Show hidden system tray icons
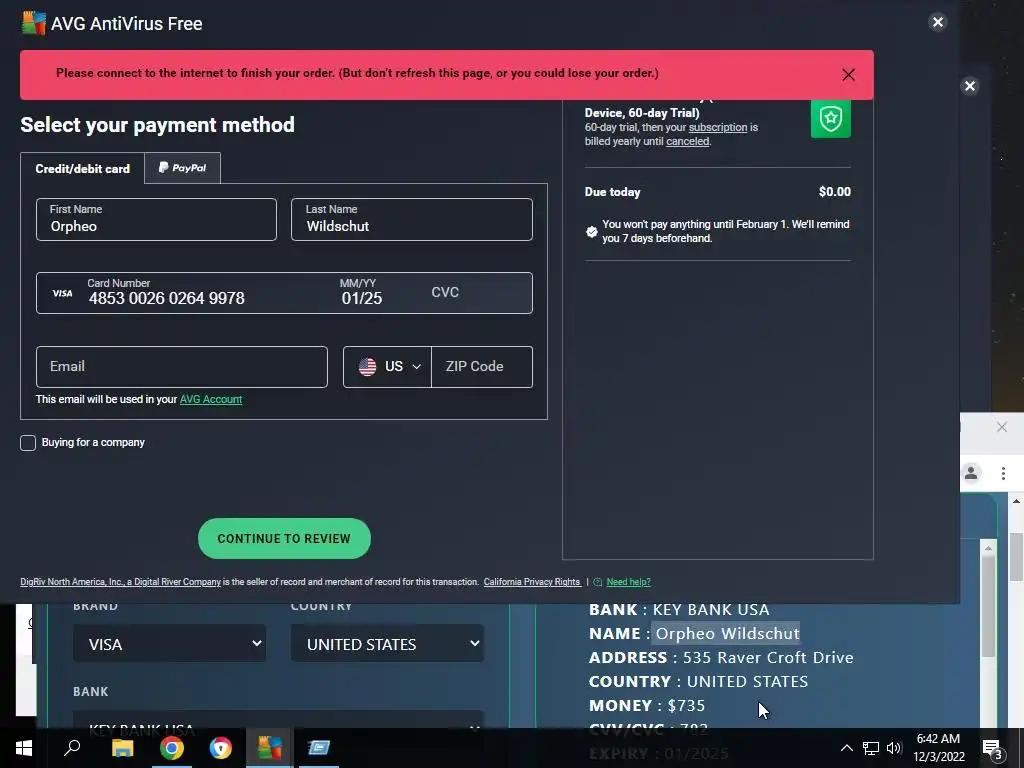This screenshot has height=768, width=1024. pos(846,748)
